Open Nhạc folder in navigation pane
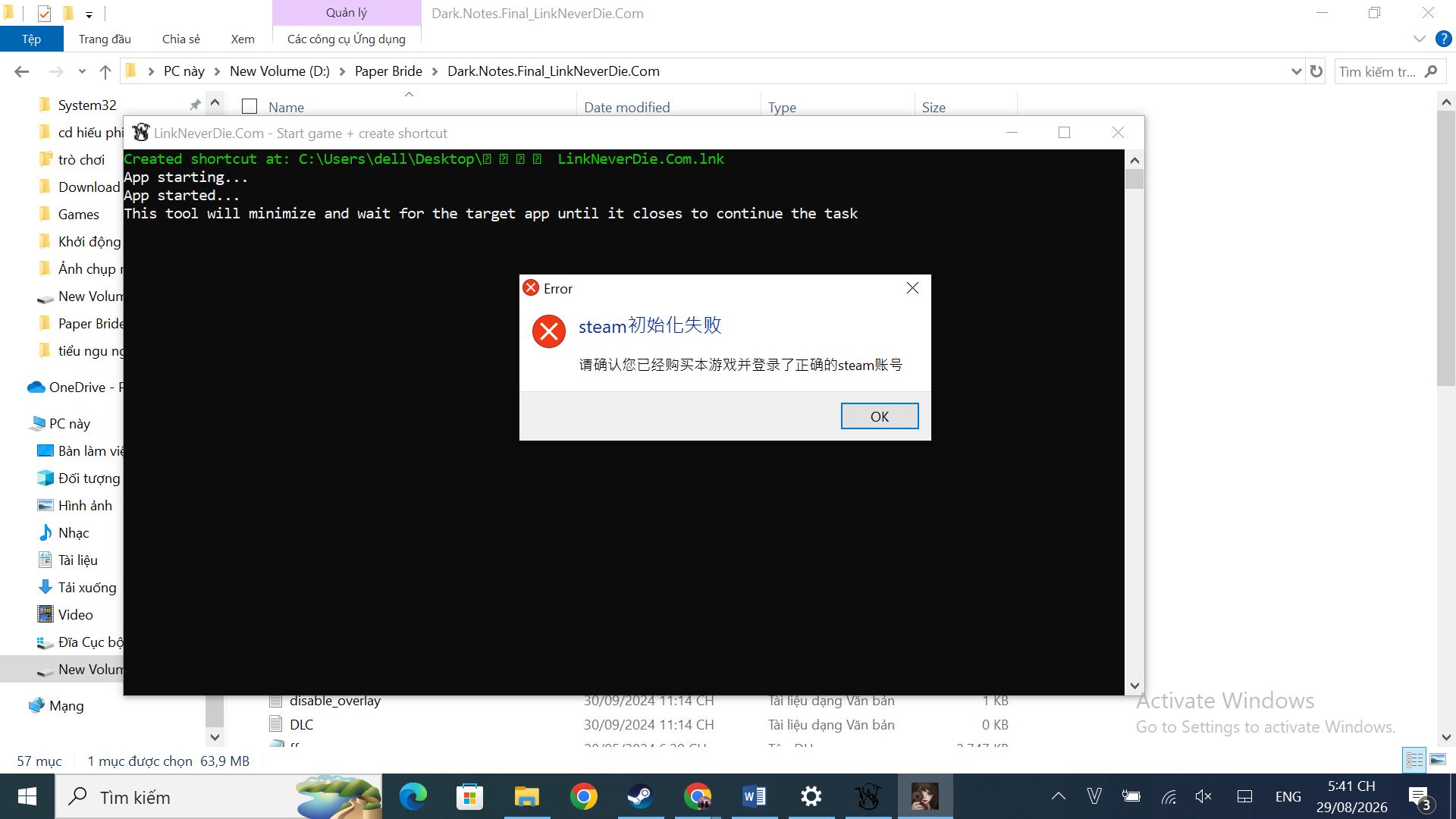1456x819 pixels. coord(74,532)
